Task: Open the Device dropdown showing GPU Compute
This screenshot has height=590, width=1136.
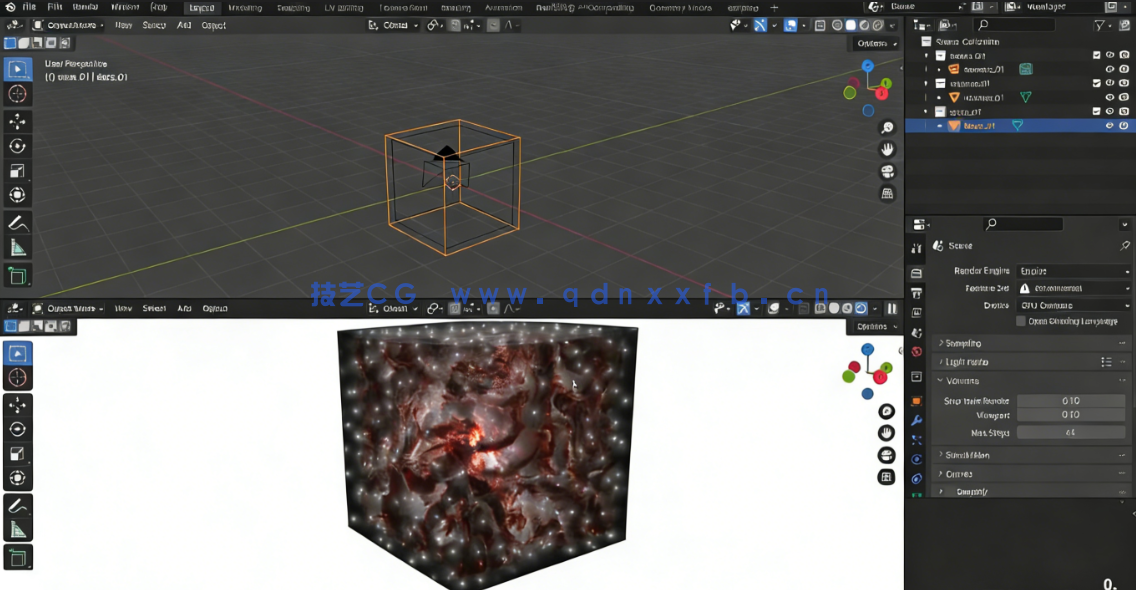Action: (x=1074, y=305)
